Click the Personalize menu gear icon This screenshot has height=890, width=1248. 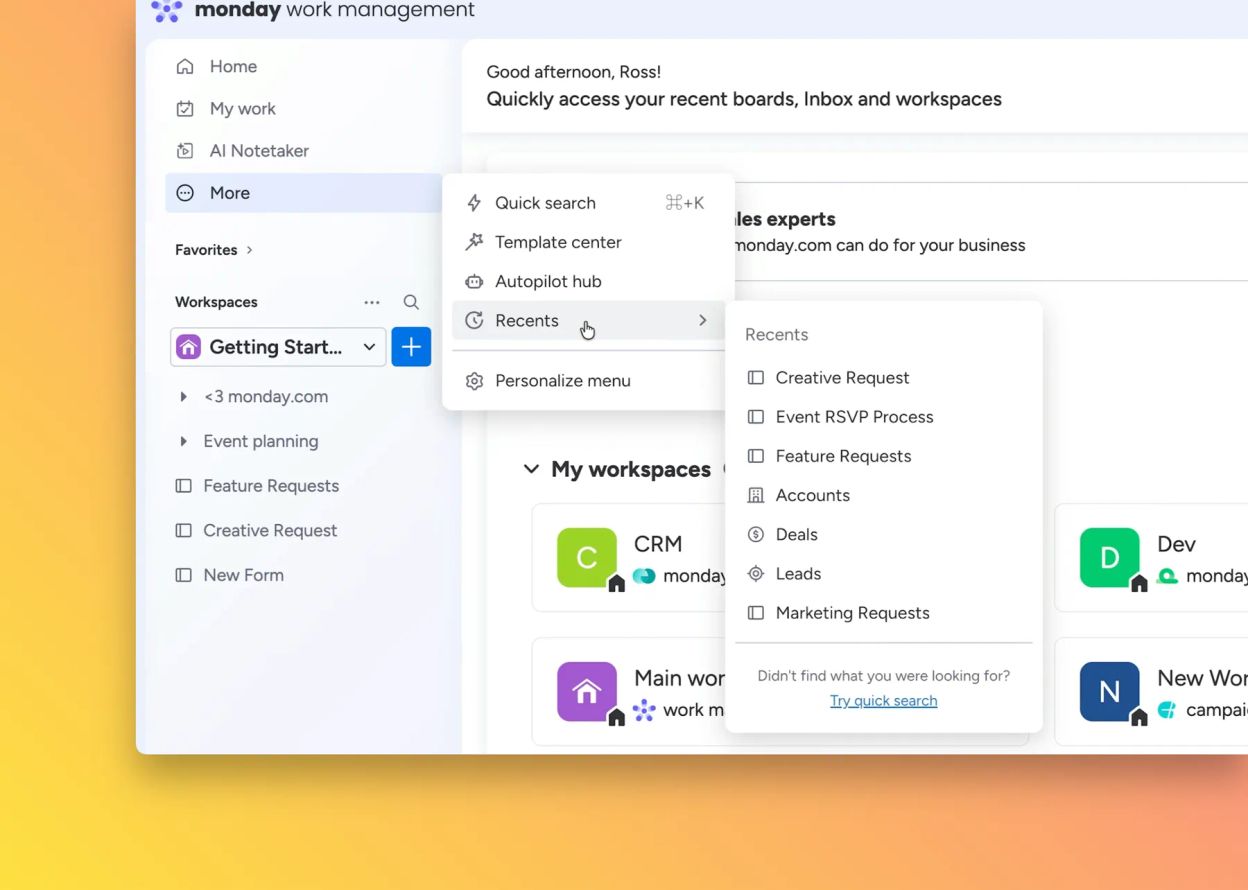pyautogui.click(x=475, y=381)
